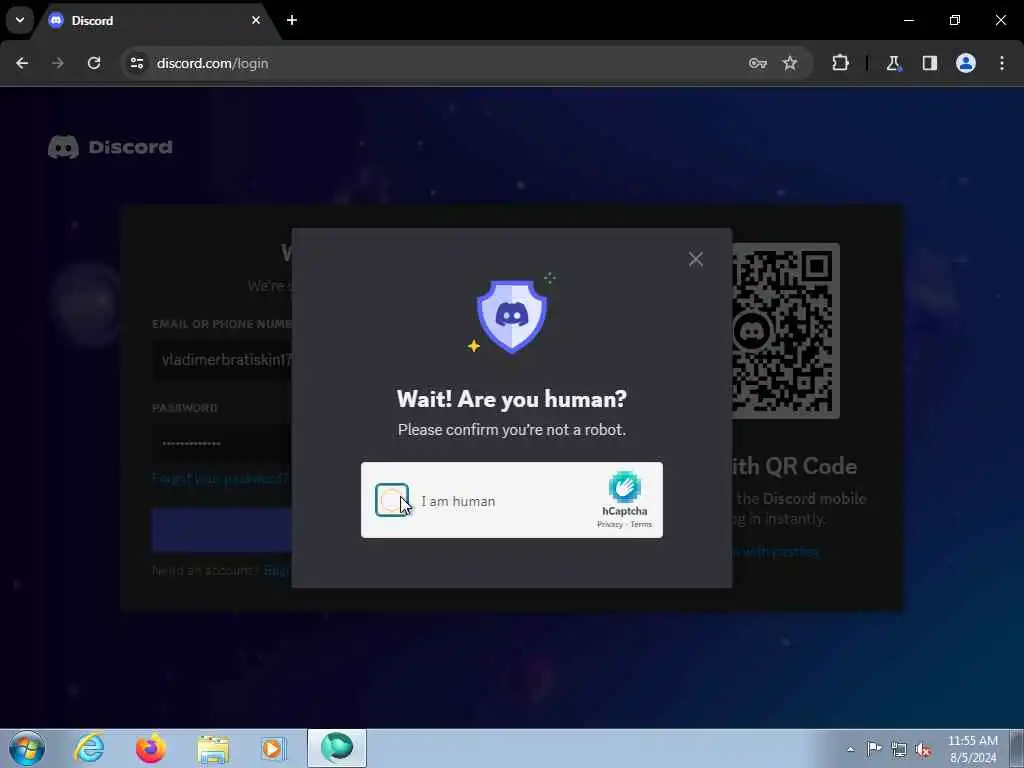This screenshot has width=1024, height=768.
Task: Launch Internet Explorer from the taskbar
Action: [x=89, y=748]
